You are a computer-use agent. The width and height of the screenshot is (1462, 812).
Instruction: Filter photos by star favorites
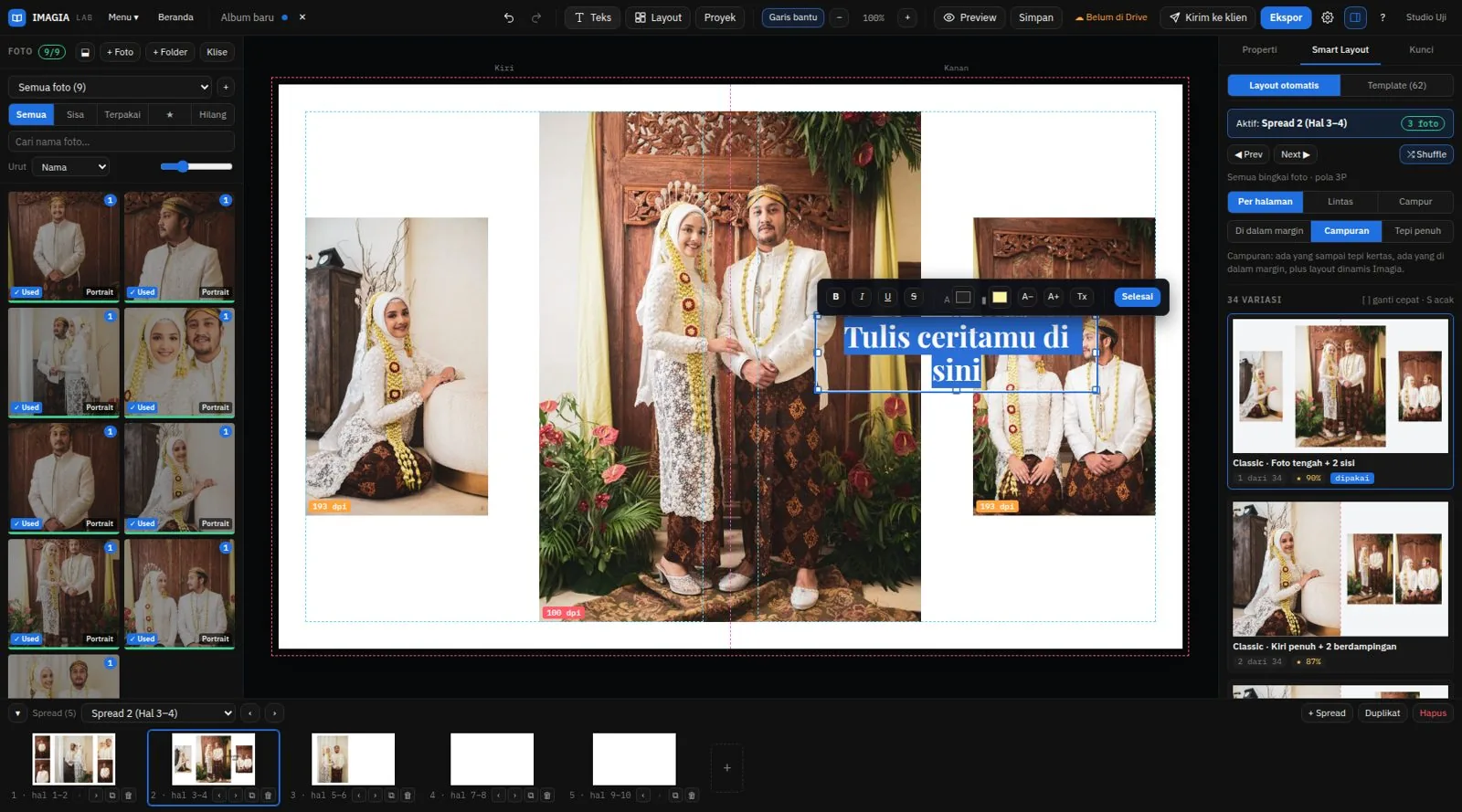pyautogui.click(x=169, y=115)
